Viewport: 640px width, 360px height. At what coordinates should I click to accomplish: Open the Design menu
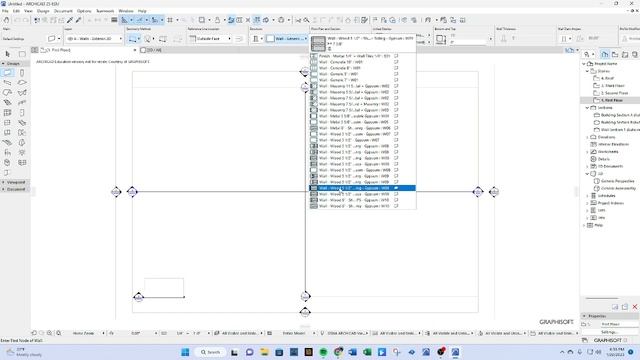pos(43,11)
